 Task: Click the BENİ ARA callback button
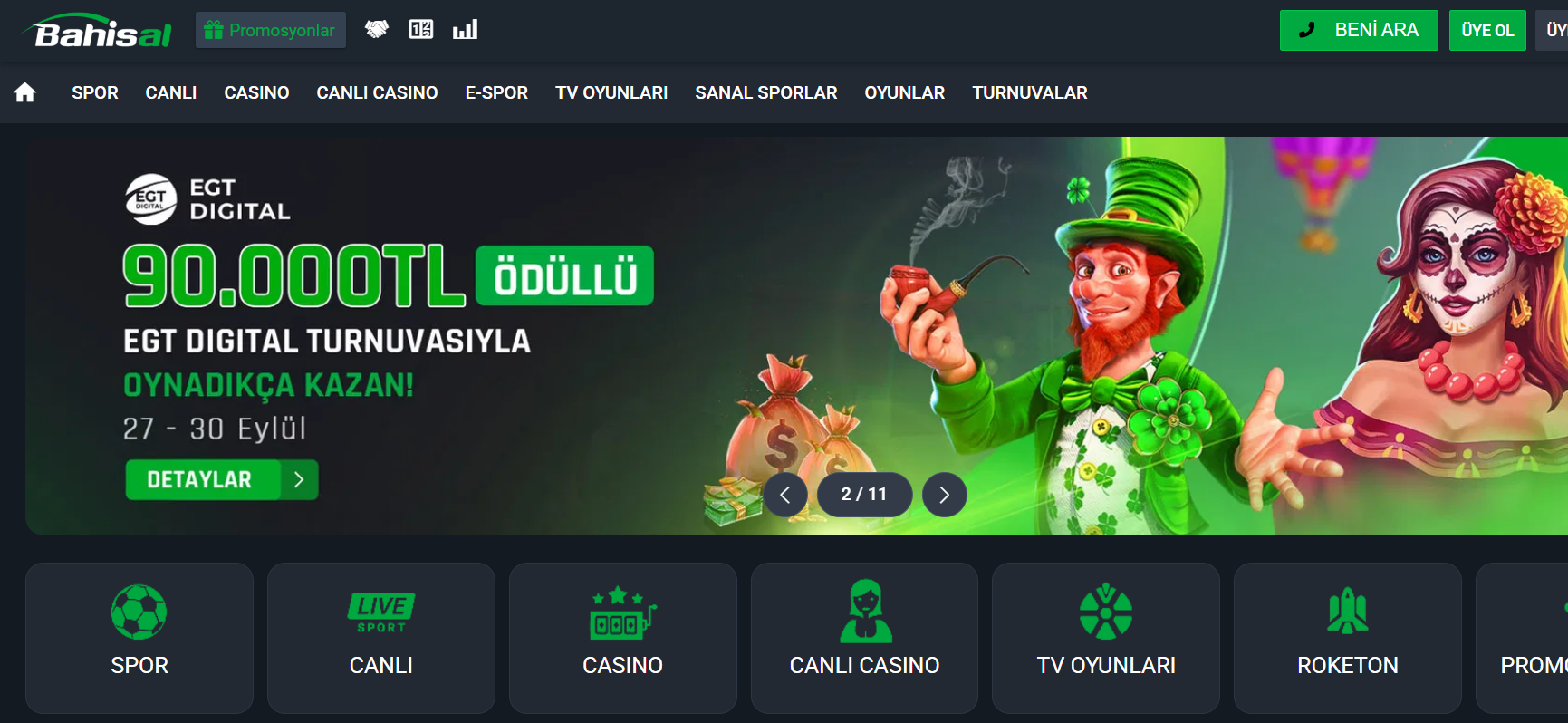[x=1359, y=30]
